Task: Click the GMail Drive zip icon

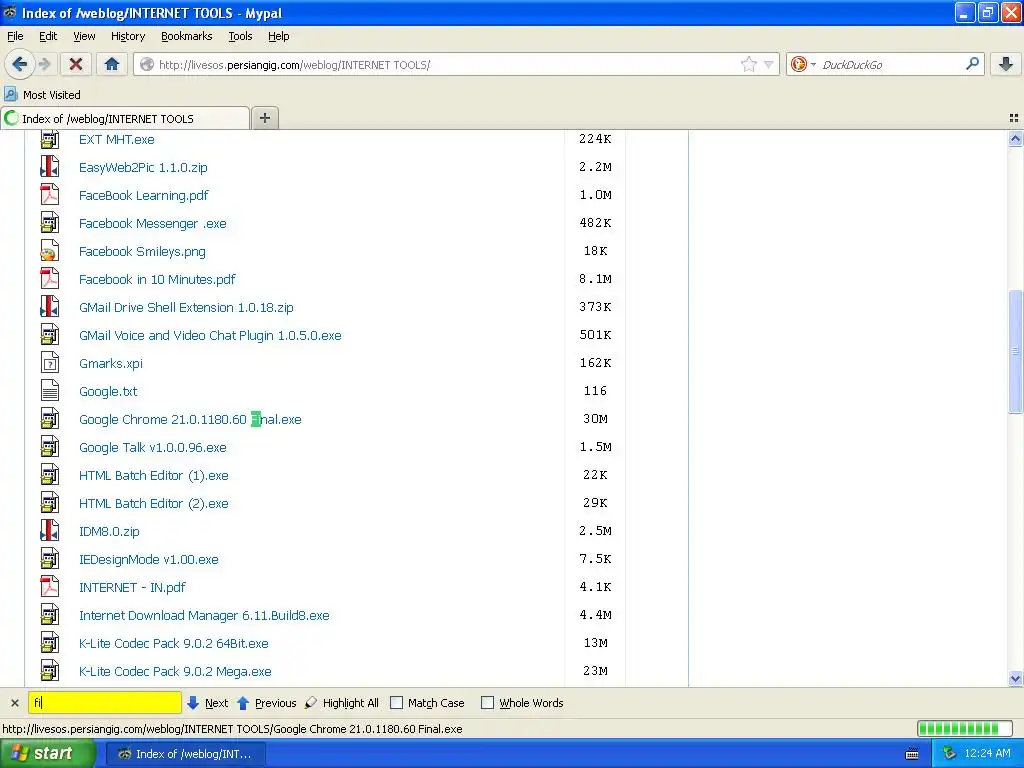Action: (x=50, y=307)
